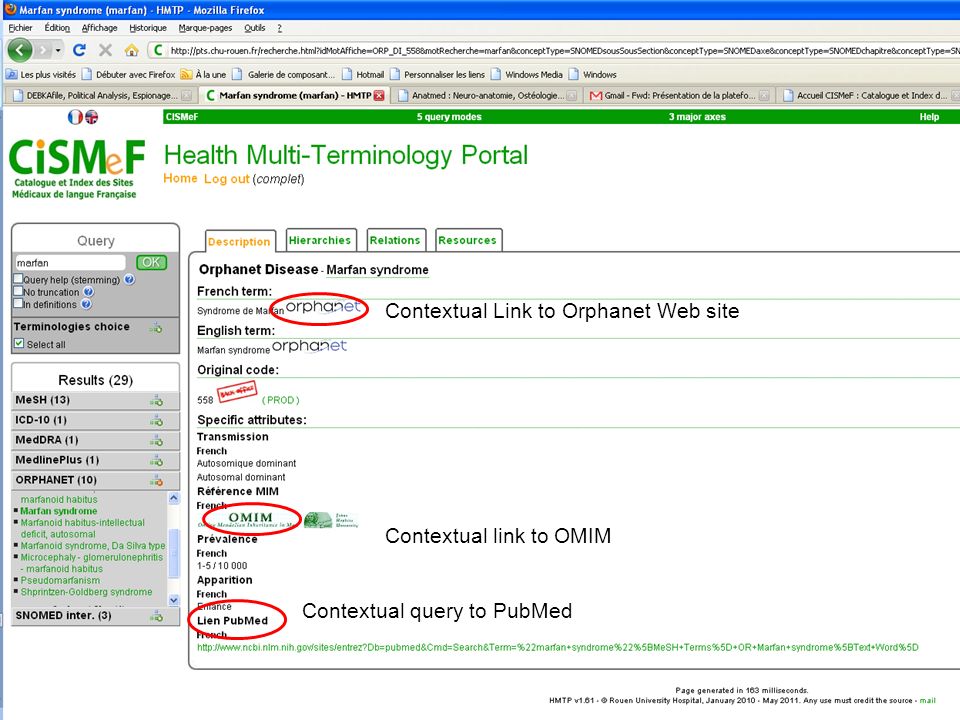Open the history dropdown beside navigation arrows

click(58, 50)
